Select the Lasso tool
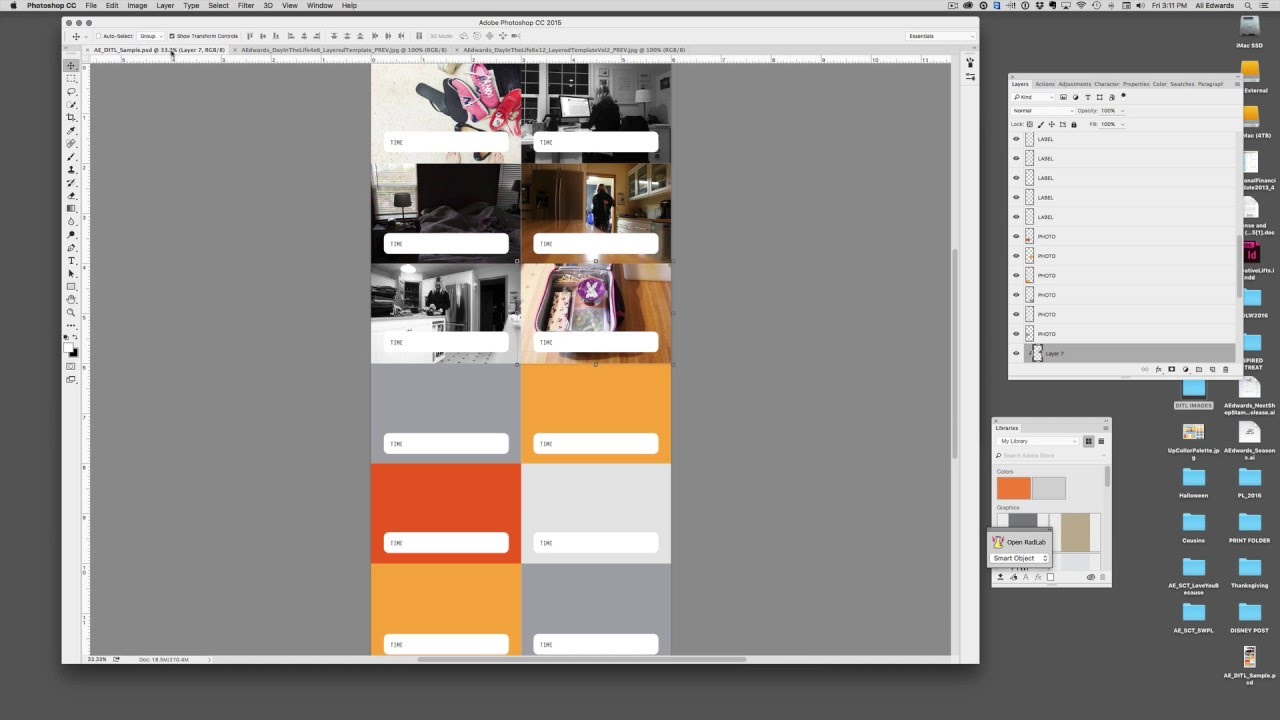Image resolution: width=1280 pixels, height=720 pixels. (x=71, y=91)
